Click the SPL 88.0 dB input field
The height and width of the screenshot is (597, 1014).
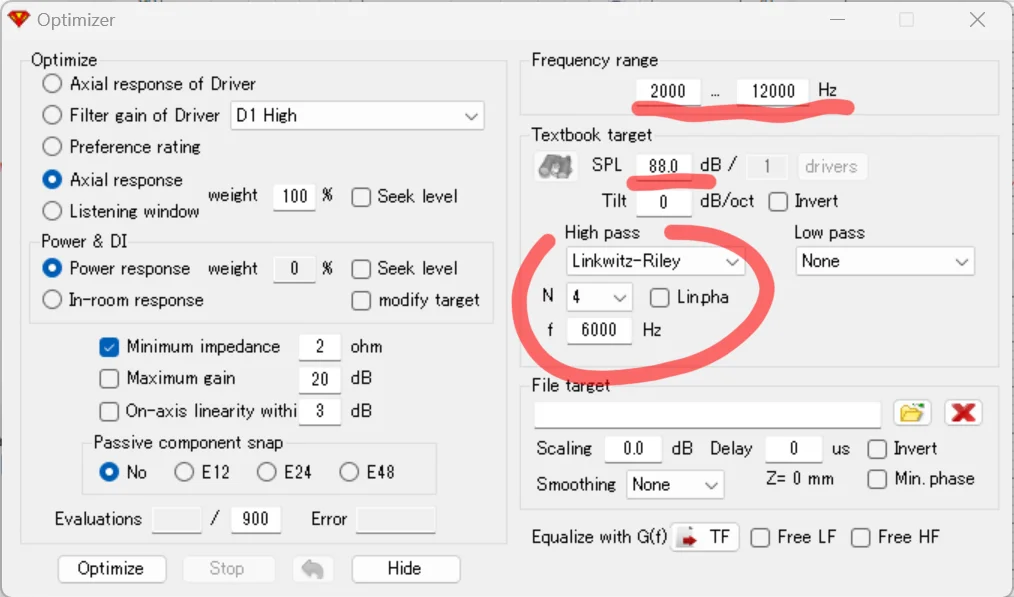pos(663,166)
